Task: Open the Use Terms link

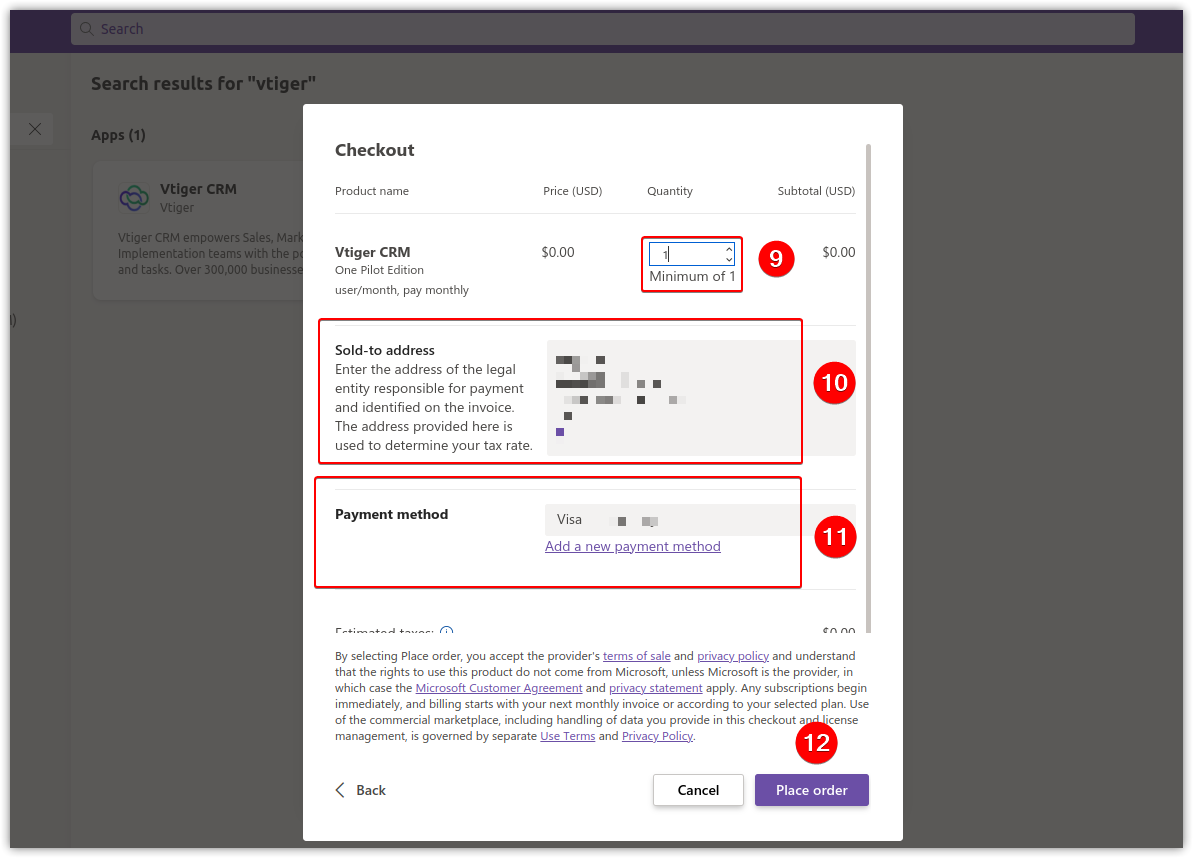Action: click(x=568, y=736)
